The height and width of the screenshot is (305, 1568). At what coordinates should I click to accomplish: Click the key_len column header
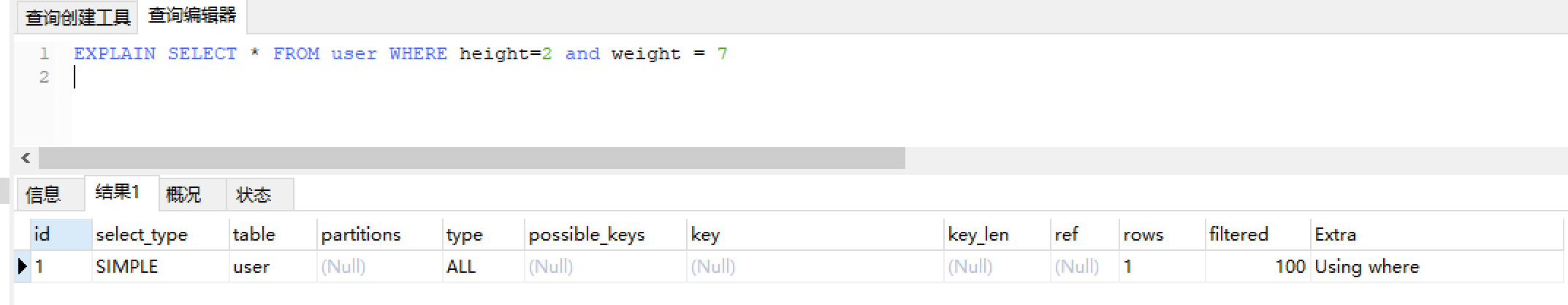pyautogui.click(x=997, y=234)
